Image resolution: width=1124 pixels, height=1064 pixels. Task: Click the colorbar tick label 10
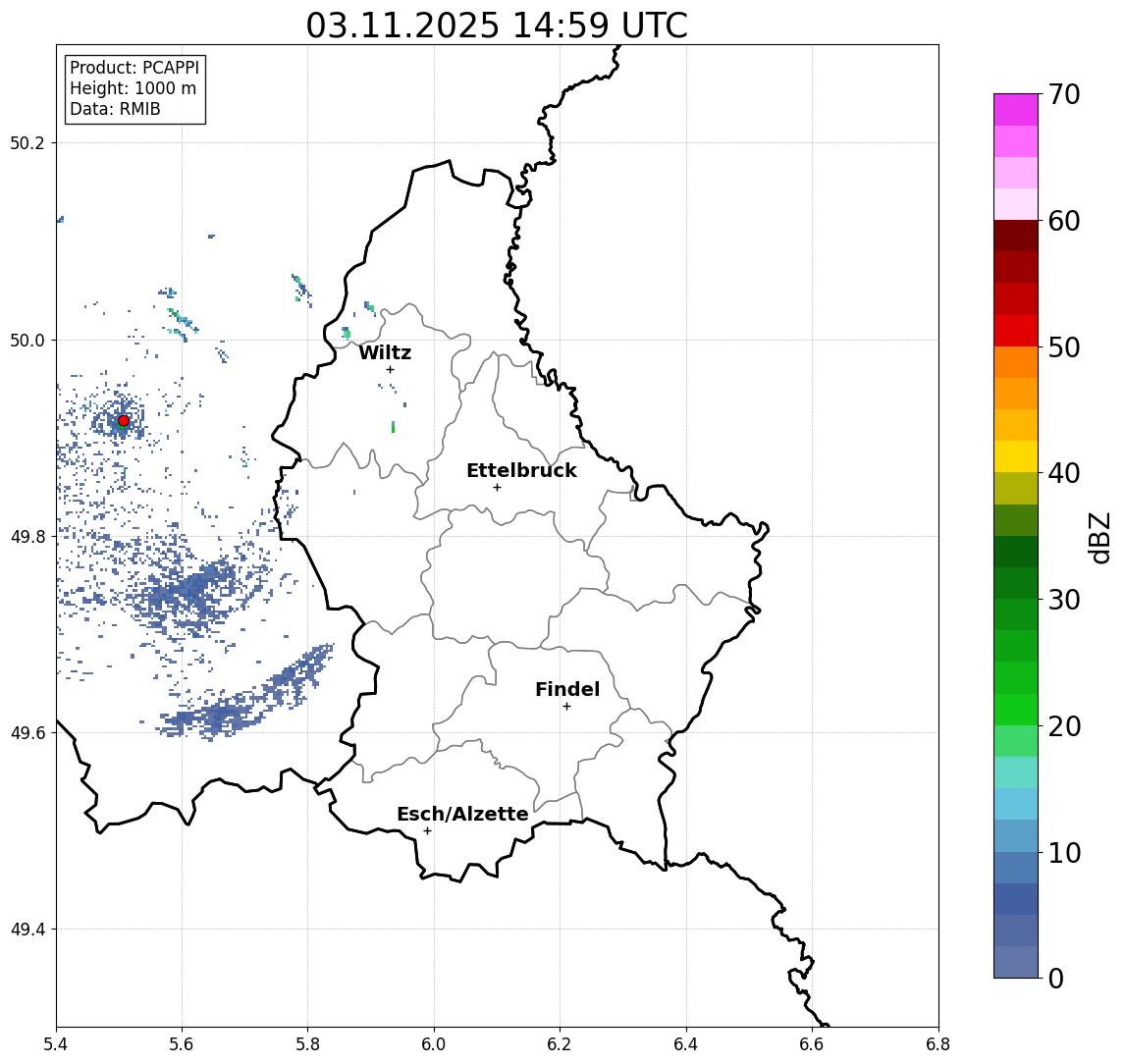pos(1064,853)
